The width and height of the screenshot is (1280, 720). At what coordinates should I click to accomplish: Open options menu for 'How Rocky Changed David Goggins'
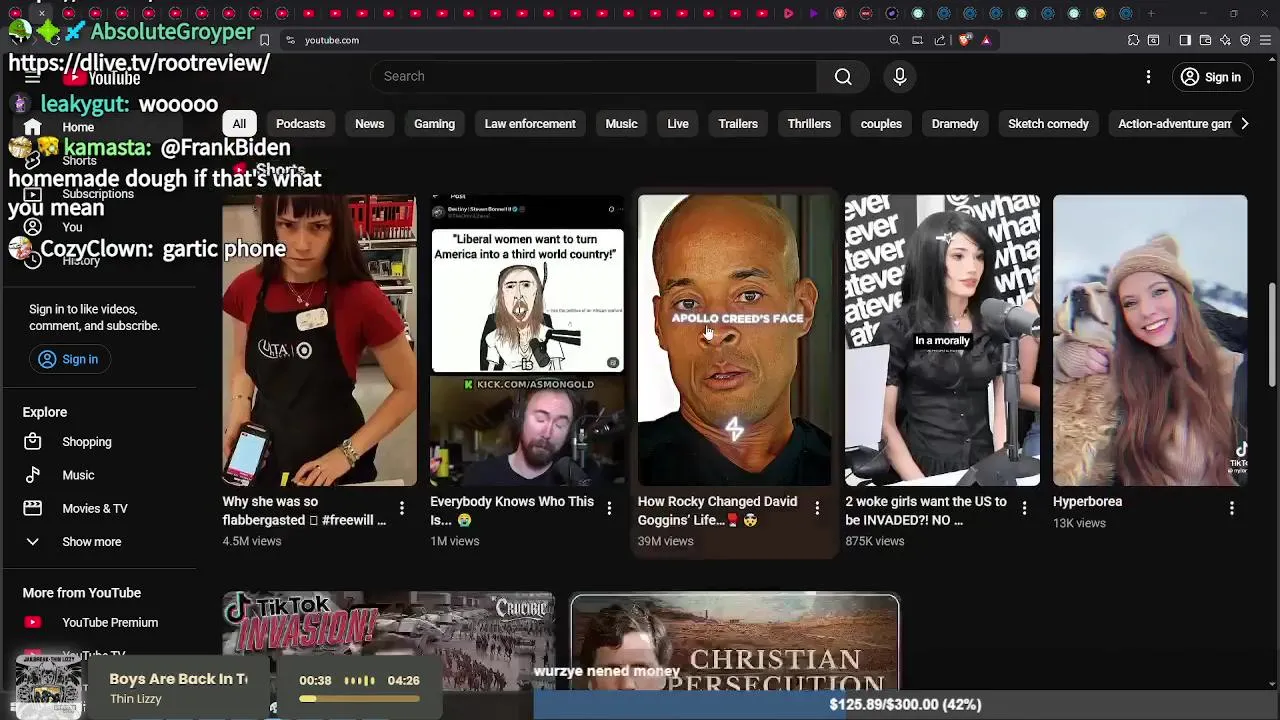(817, 509)
